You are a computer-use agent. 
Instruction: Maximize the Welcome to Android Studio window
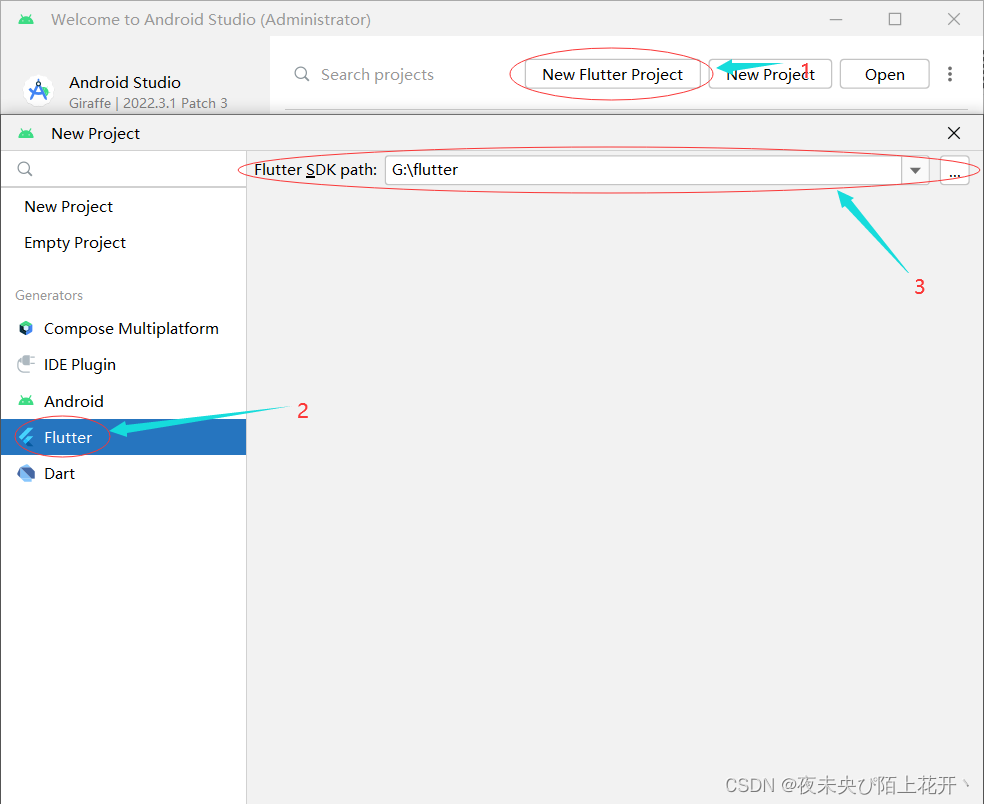click(895, 19)
